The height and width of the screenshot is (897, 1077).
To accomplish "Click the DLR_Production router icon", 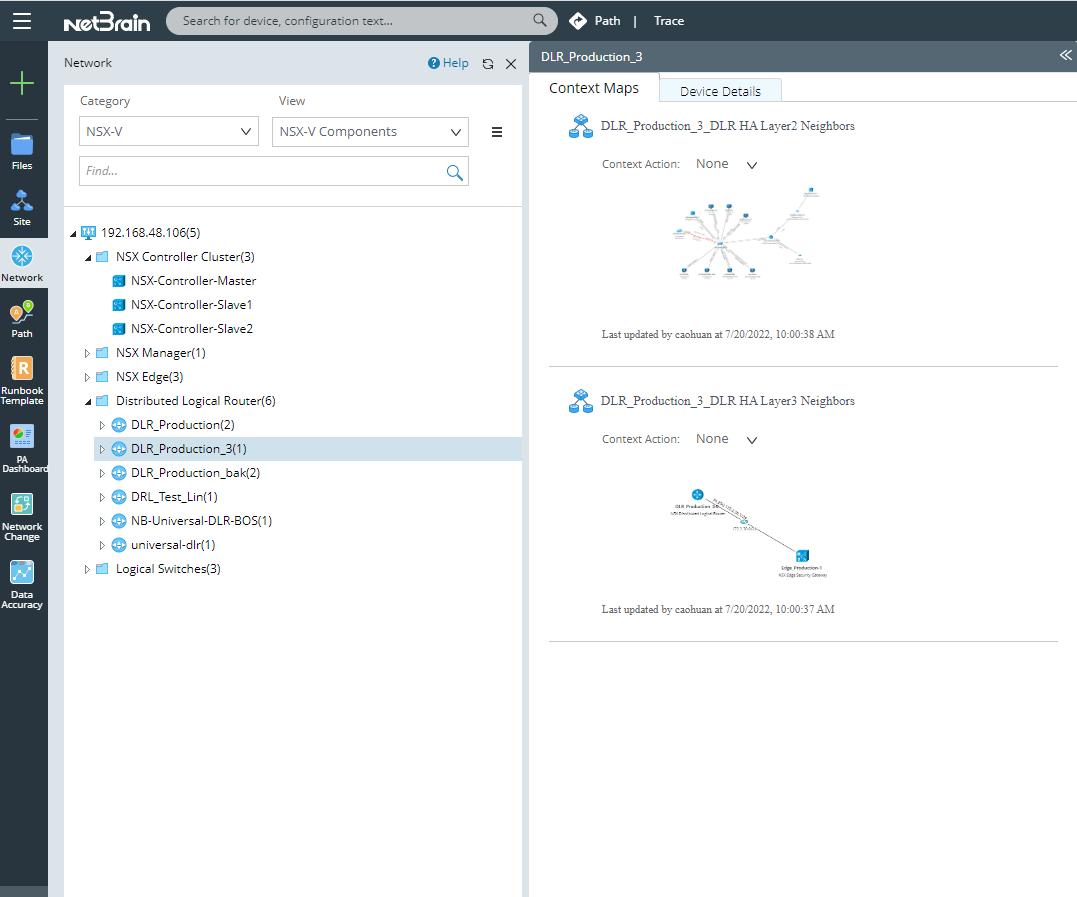I will (119, 425).
